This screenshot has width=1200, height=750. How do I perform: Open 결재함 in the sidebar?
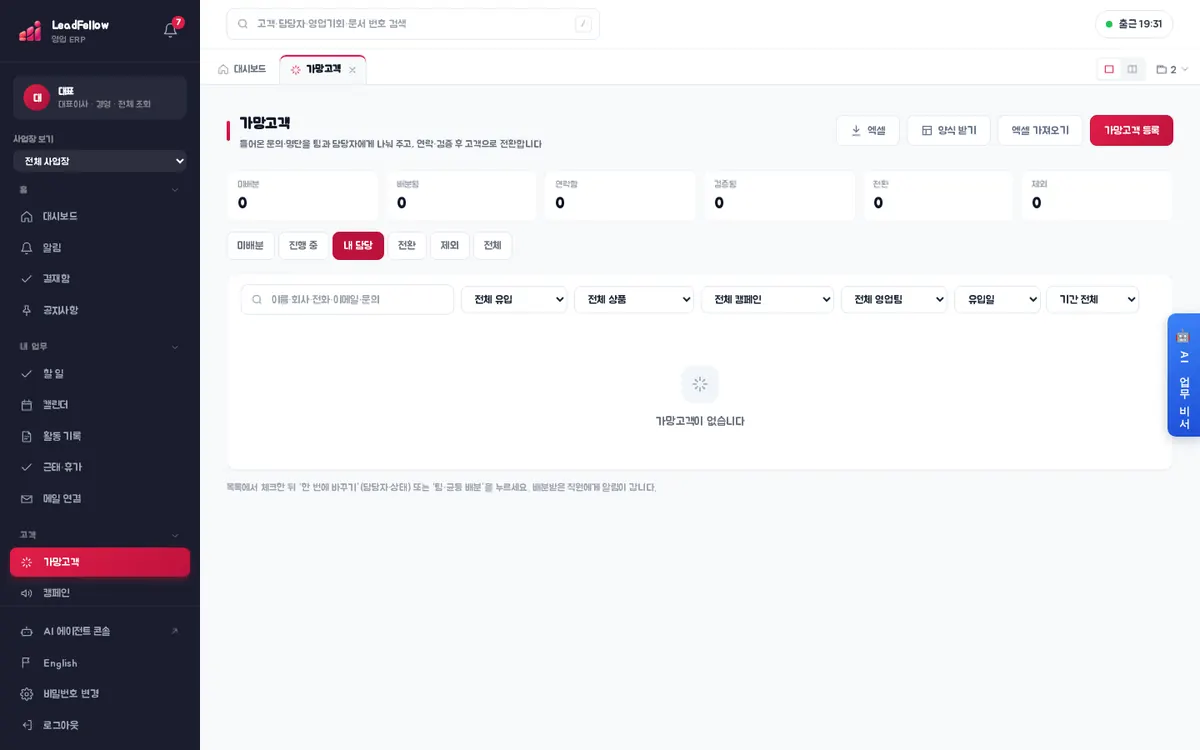point(100,279)
